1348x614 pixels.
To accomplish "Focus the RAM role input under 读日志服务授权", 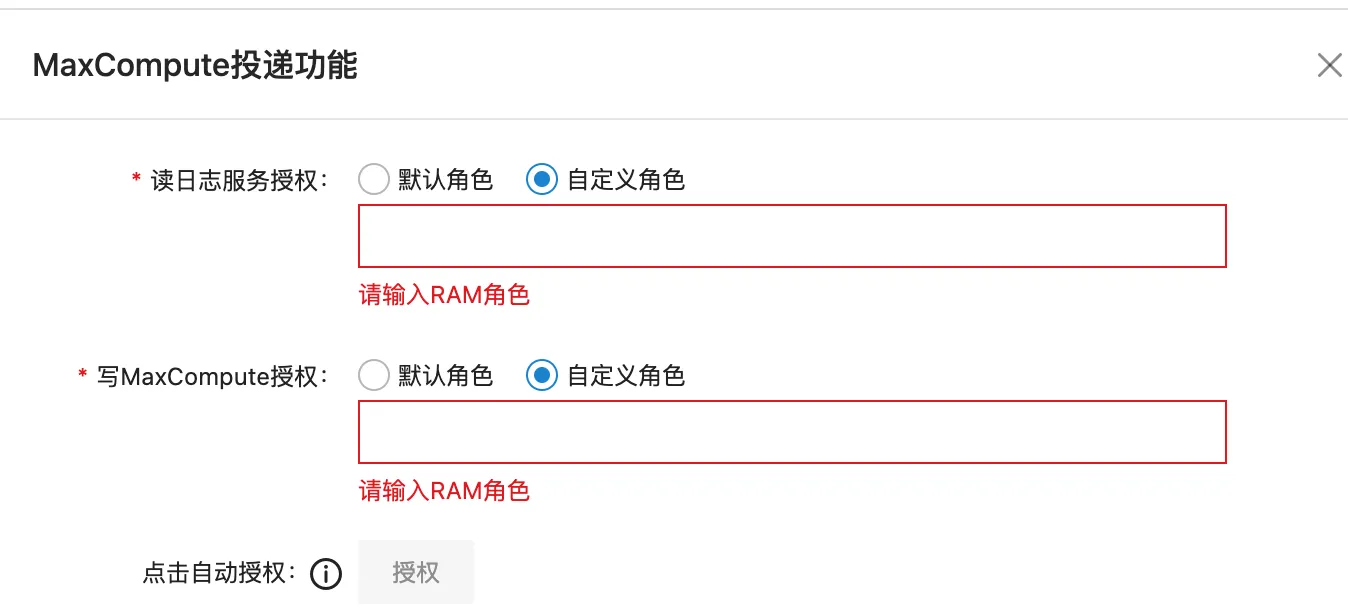I will pos(792,236).
